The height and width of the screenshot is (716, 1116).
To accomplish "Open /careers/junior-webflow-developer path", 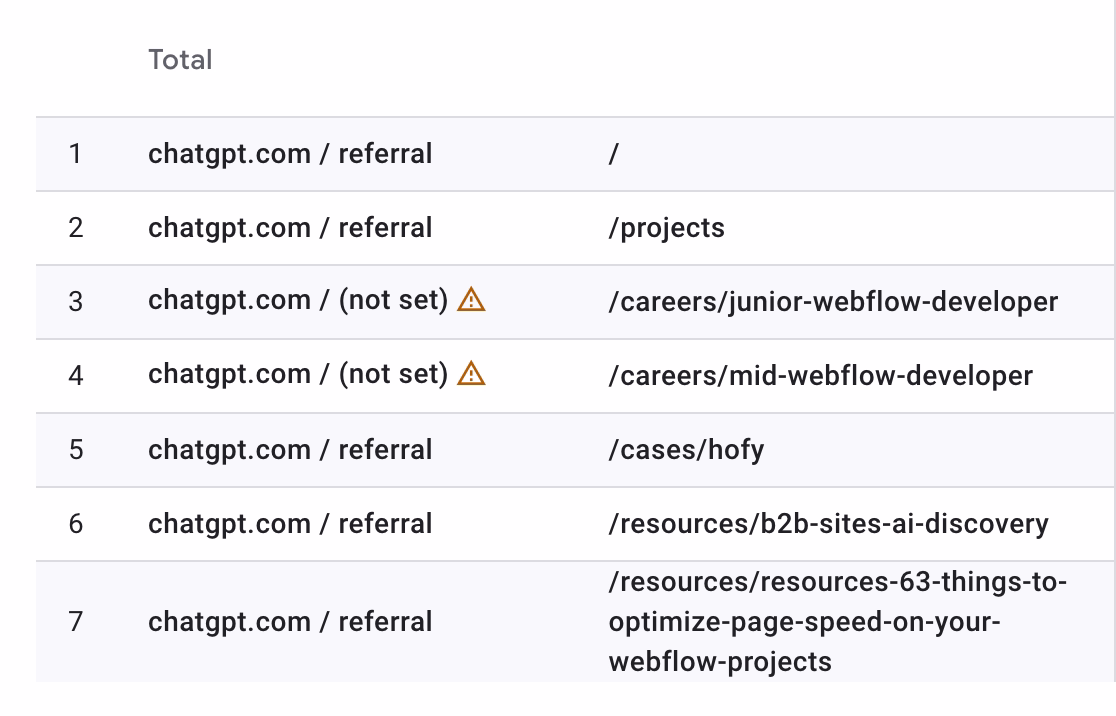I will pyautogui.click(x=833, y=302).
